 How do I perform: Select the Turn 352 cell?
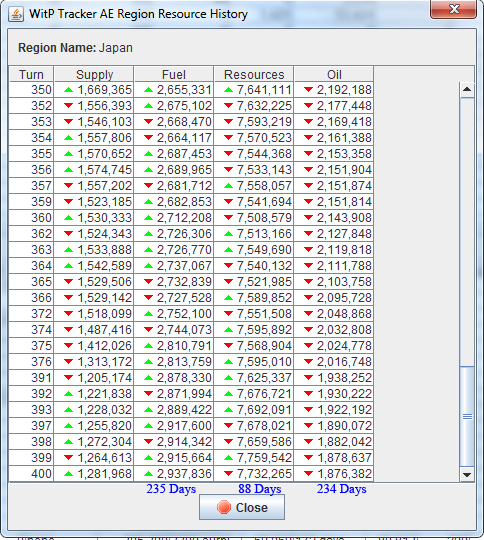[x=31, y=106]
